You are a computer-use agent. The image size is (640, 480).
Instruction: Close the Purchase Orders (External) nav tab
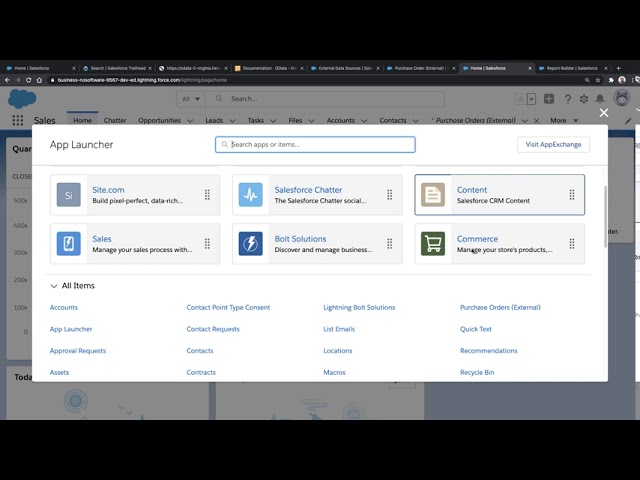click(536, 121)
